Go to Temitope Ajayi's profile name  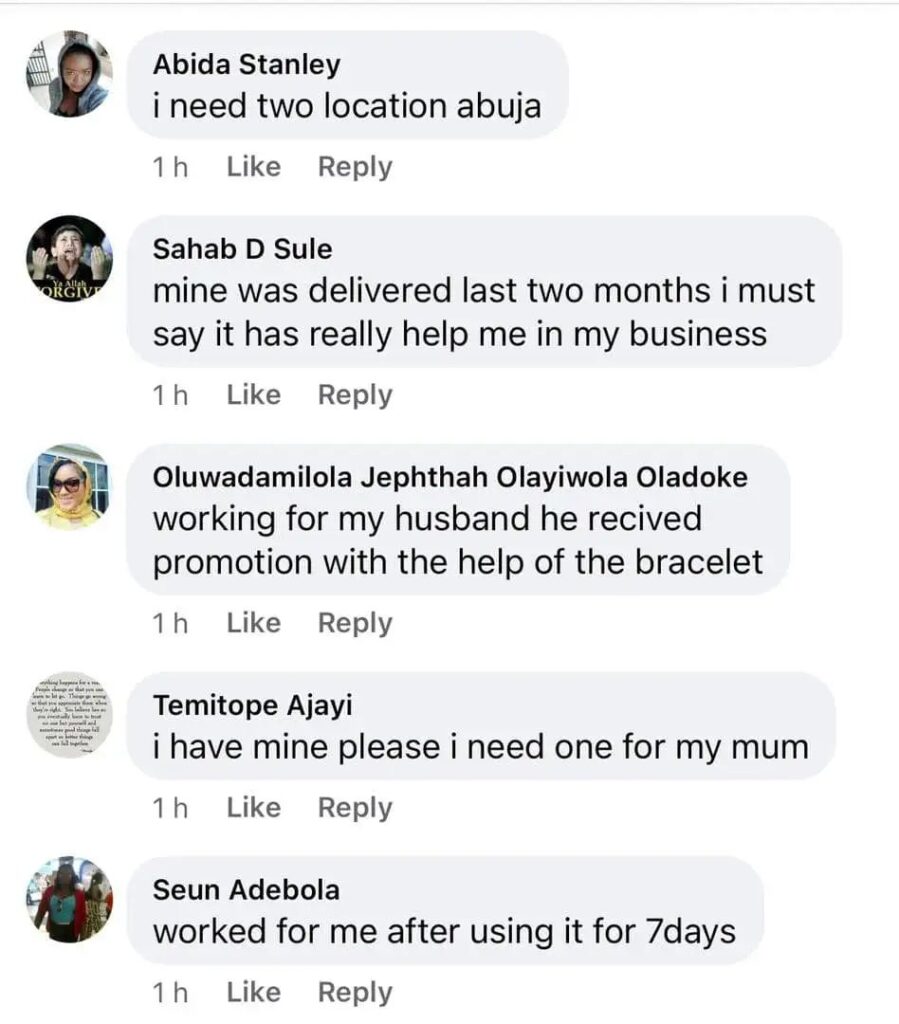coord(252,706)
